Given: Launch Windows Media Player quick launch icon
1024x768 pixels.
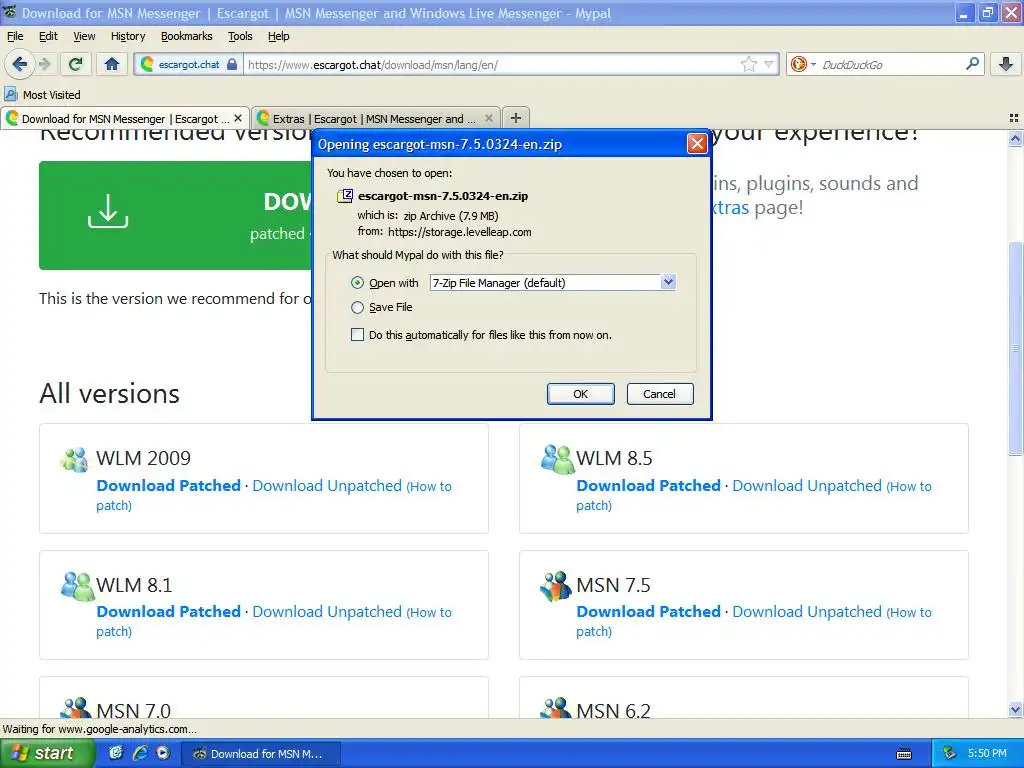Looking at the screenshot, I should (163, 753).
